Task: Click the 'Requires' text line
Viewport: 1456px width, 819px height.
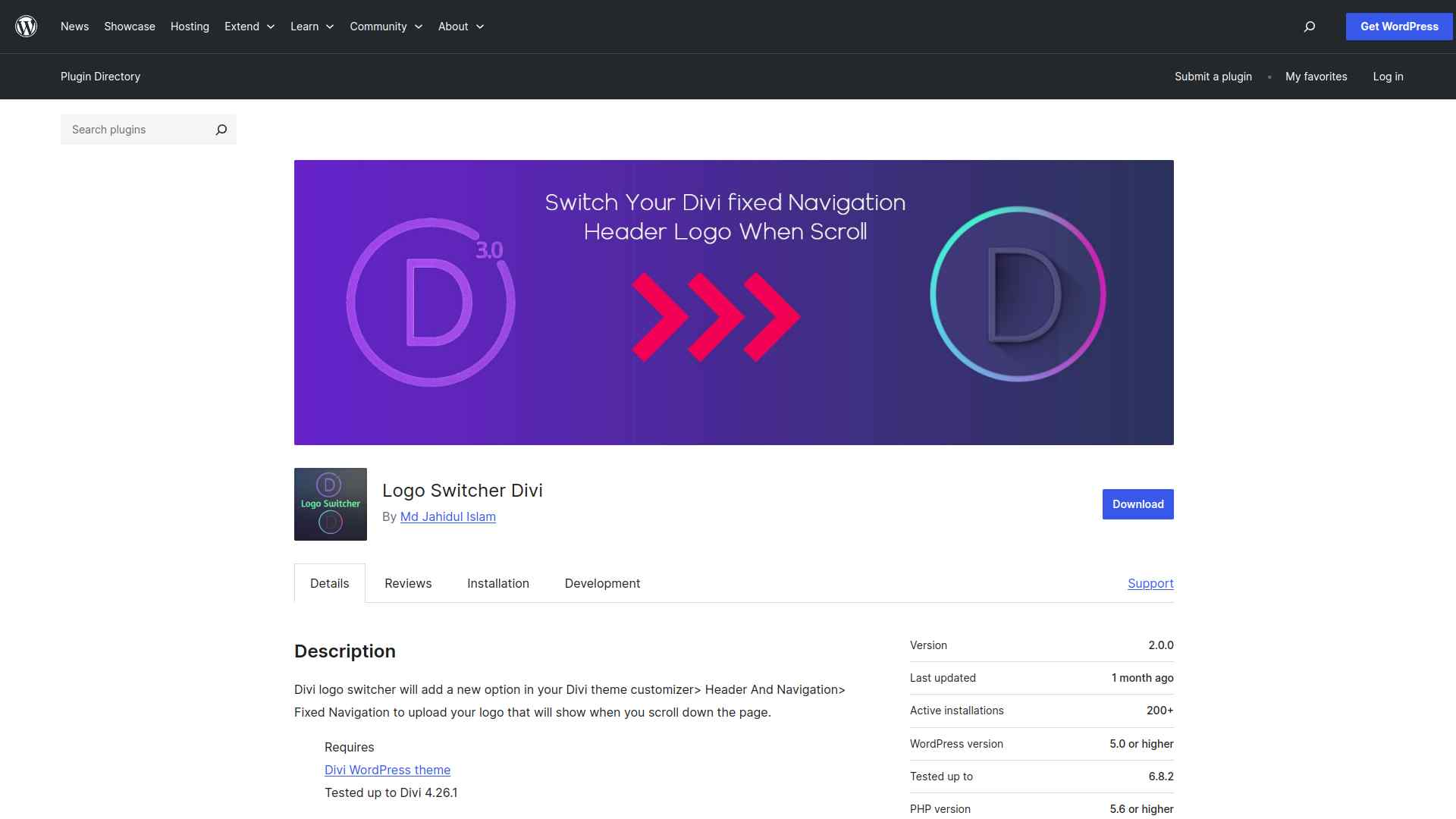Action: [x=350, y=747]
